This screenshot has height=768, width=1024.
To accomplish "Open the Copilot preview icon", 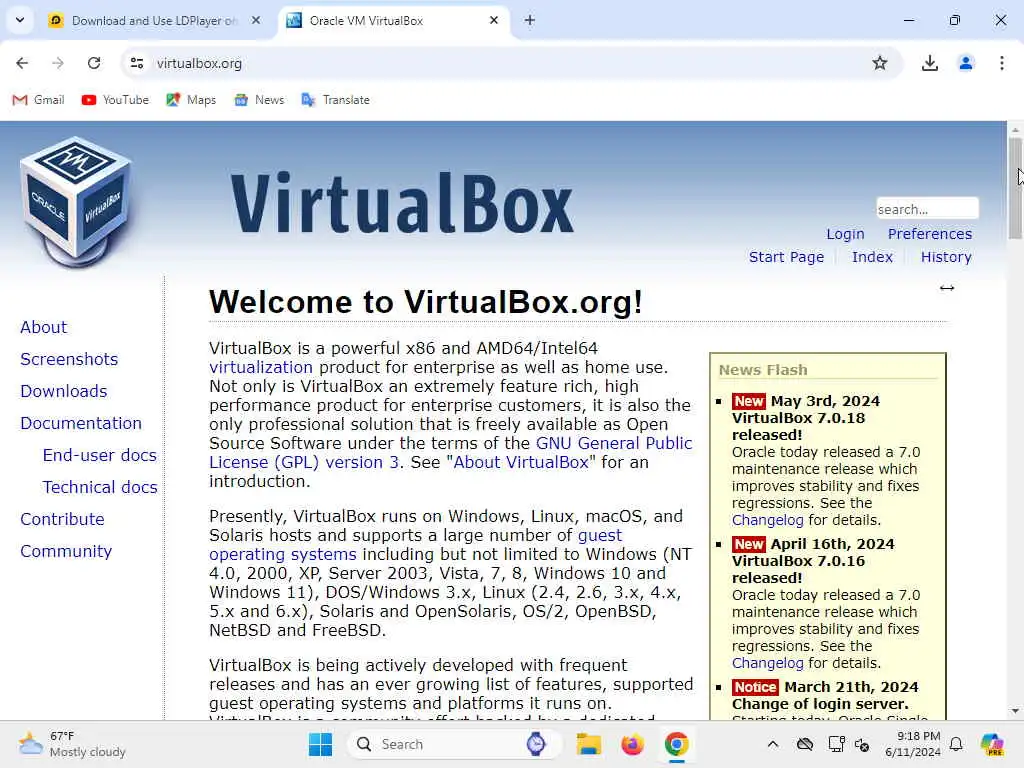I will tap(992, 744).
